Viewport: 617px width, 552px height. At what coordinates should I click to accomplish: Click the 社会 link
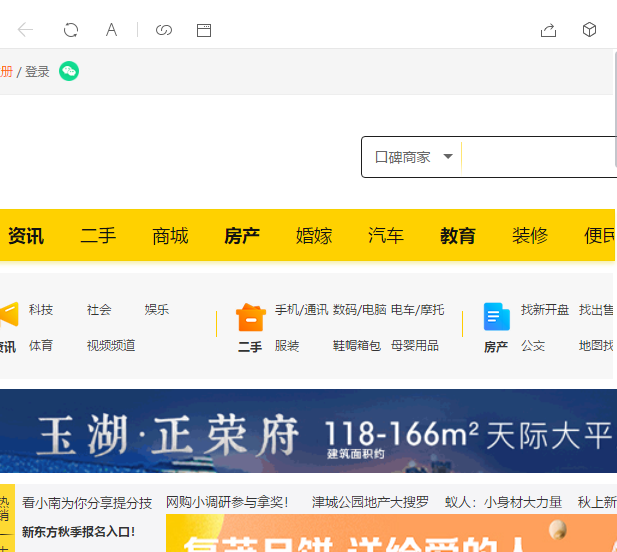point(99,310)
